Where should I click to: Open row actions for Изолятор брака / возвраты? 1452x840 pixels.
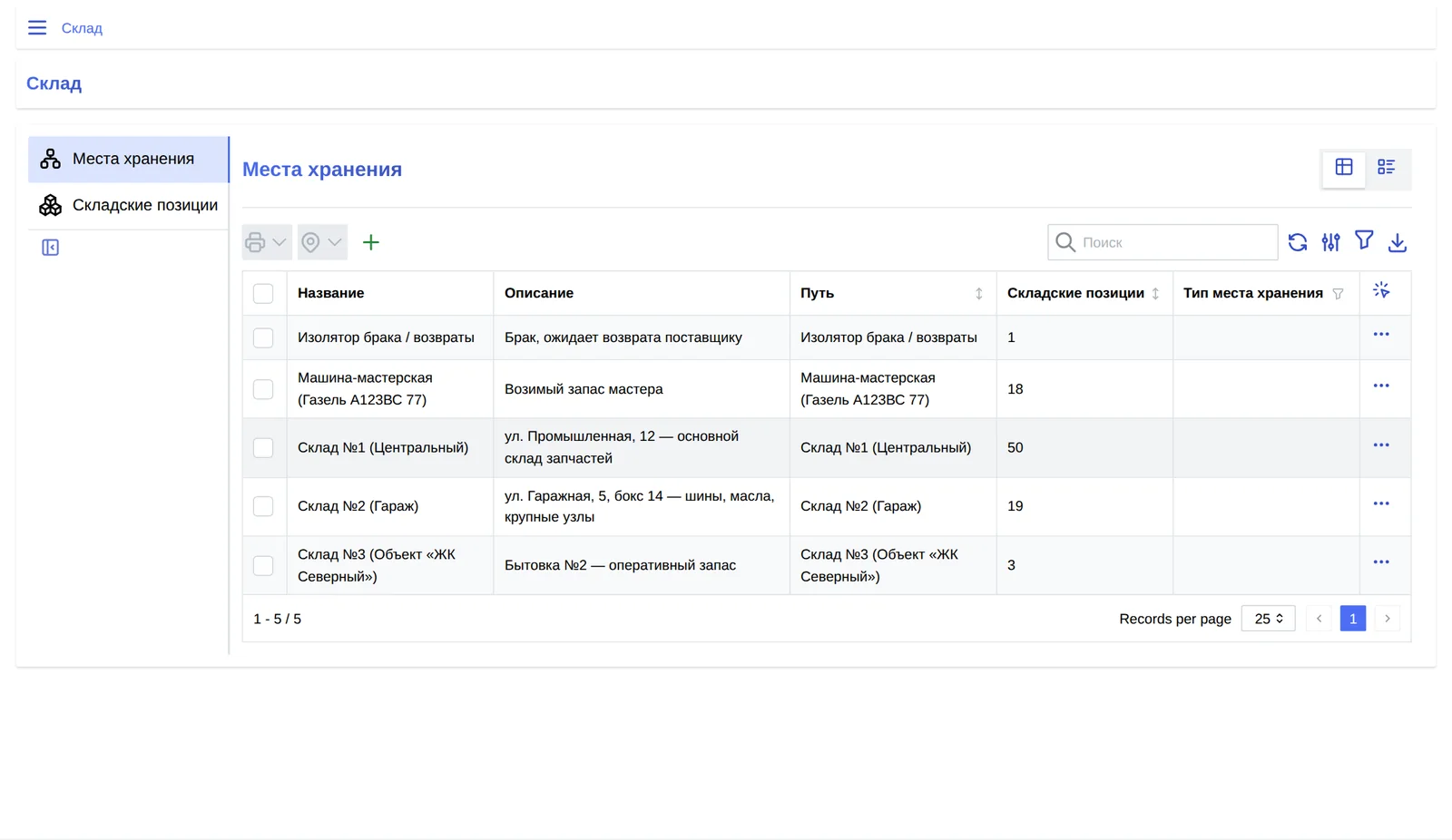coord(1381,335)
